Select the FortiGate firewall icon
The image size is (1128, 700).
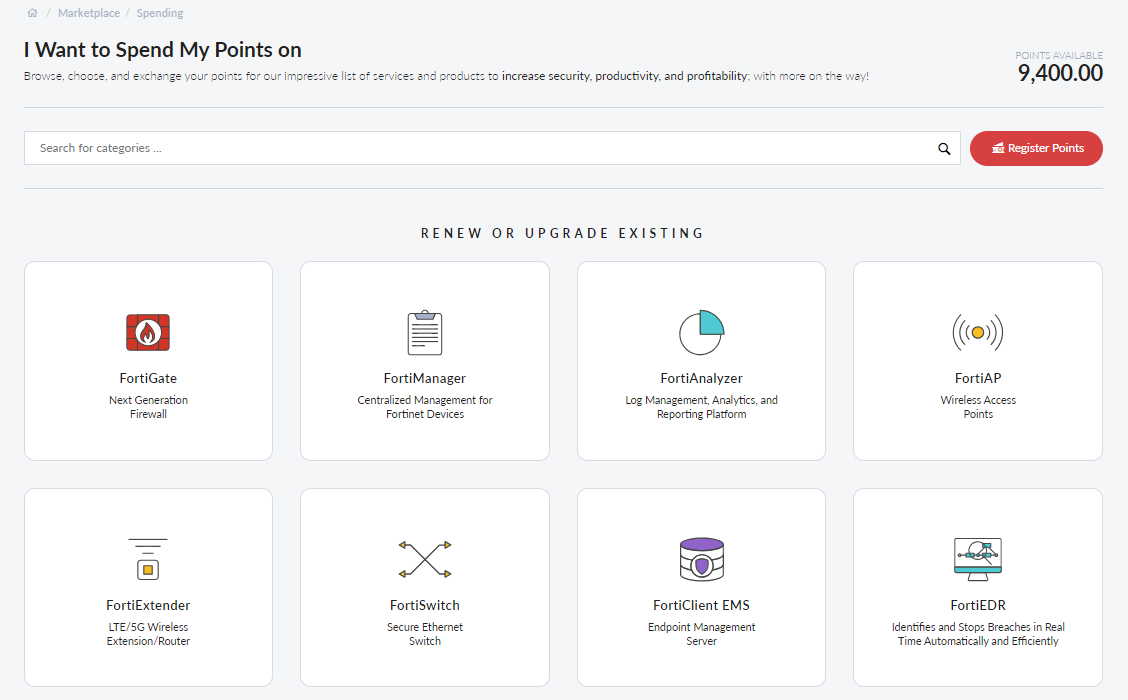pos(148,332)
